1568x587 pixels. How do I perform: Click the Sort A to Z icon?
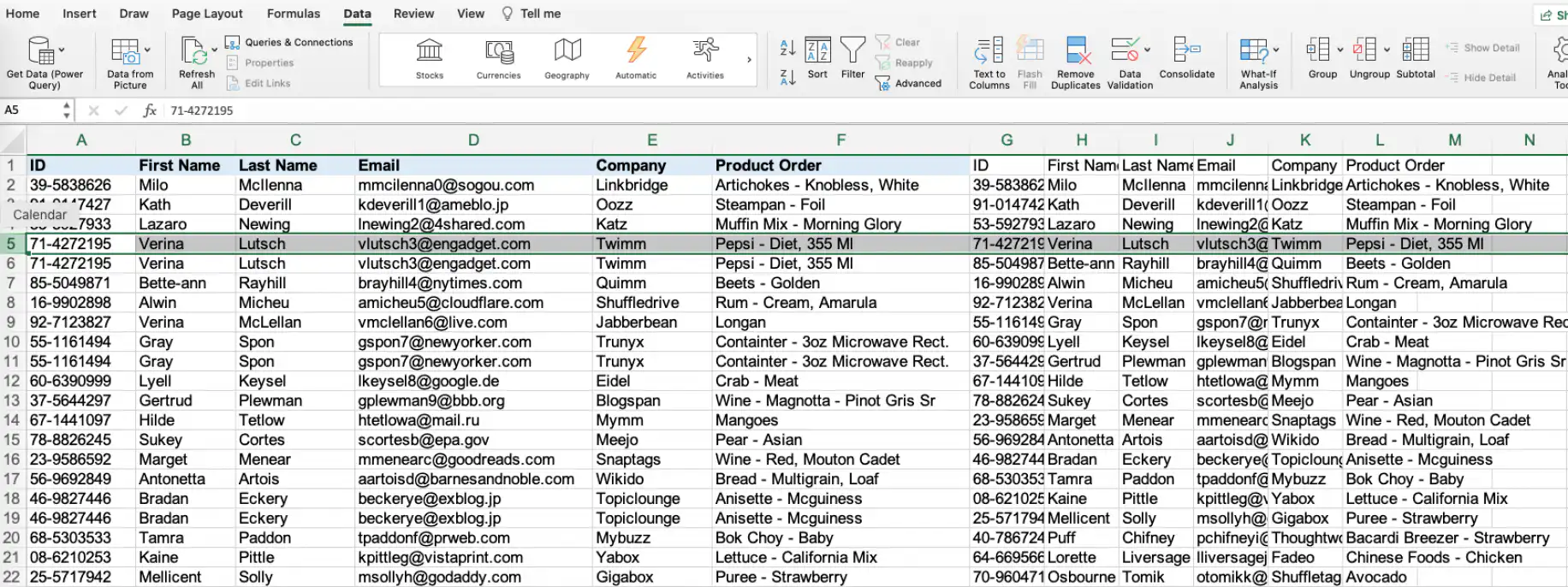787,48
